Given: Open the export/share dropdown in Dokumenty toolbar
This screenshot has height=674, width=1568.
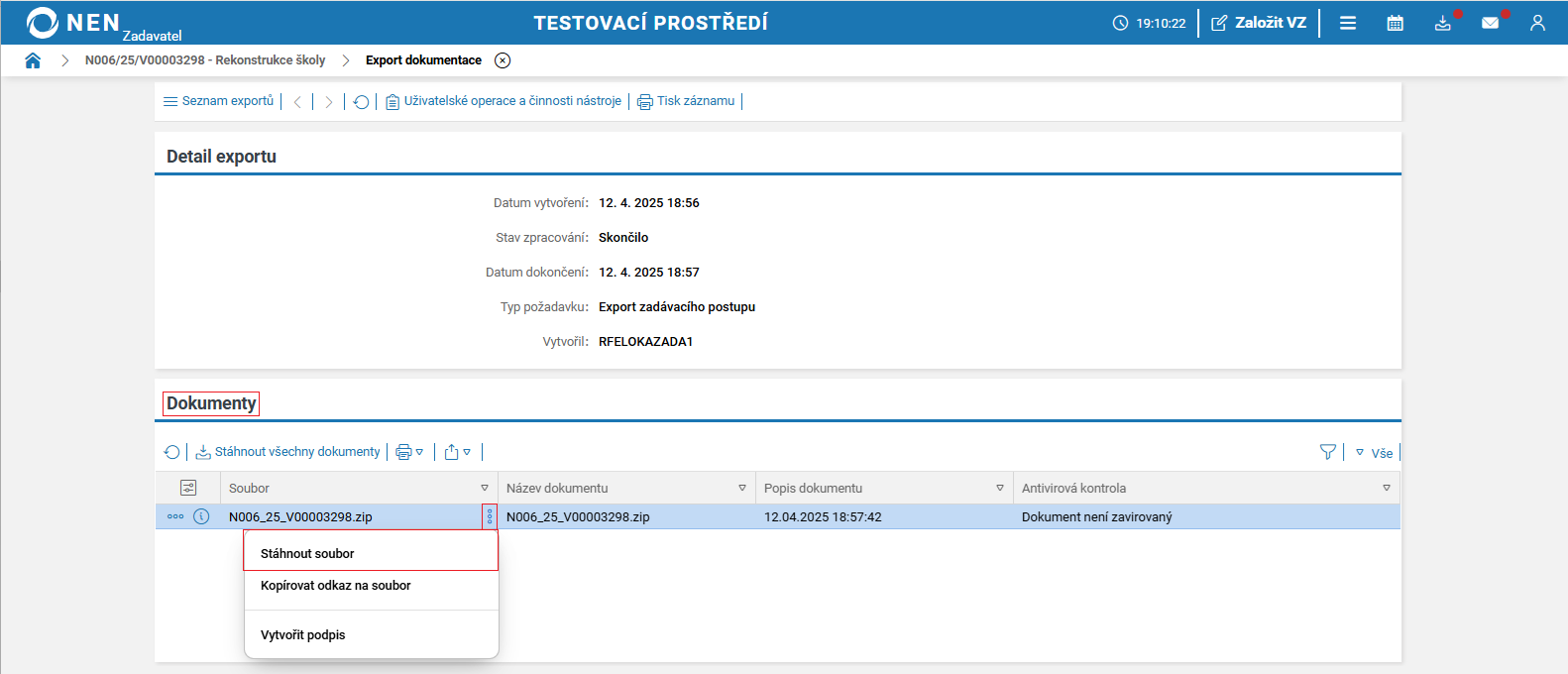Looking at the screenshot, I should [x=457, y=452].
